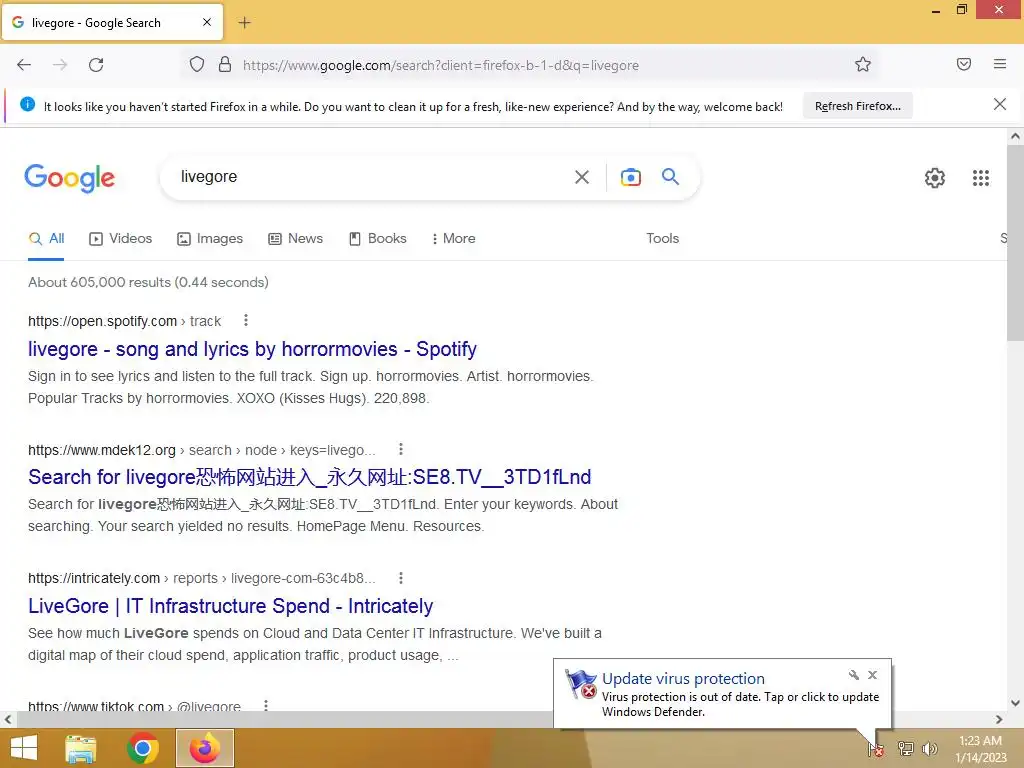Reload the page with refresh icon
1024x768 pixels.
click(96, 65)
